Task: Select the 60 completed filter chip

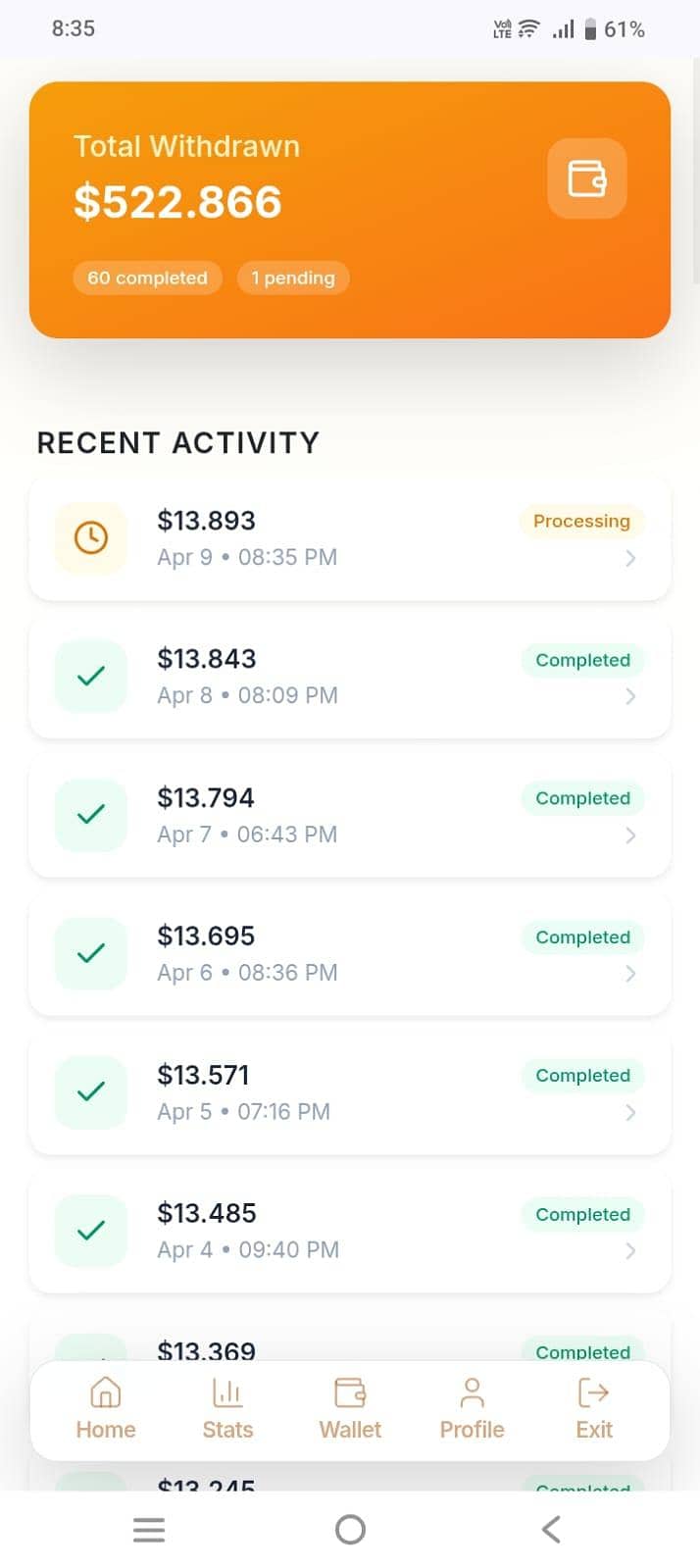Action: 147,278
